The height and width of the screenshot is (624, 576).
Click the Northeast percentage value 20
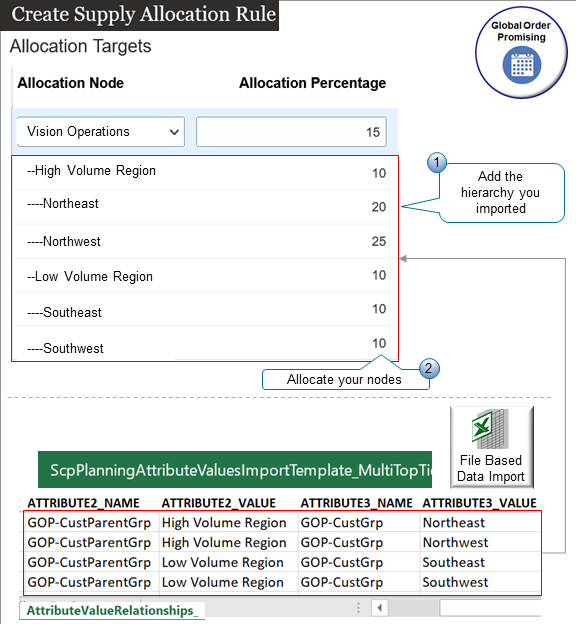tap(379, 207)
